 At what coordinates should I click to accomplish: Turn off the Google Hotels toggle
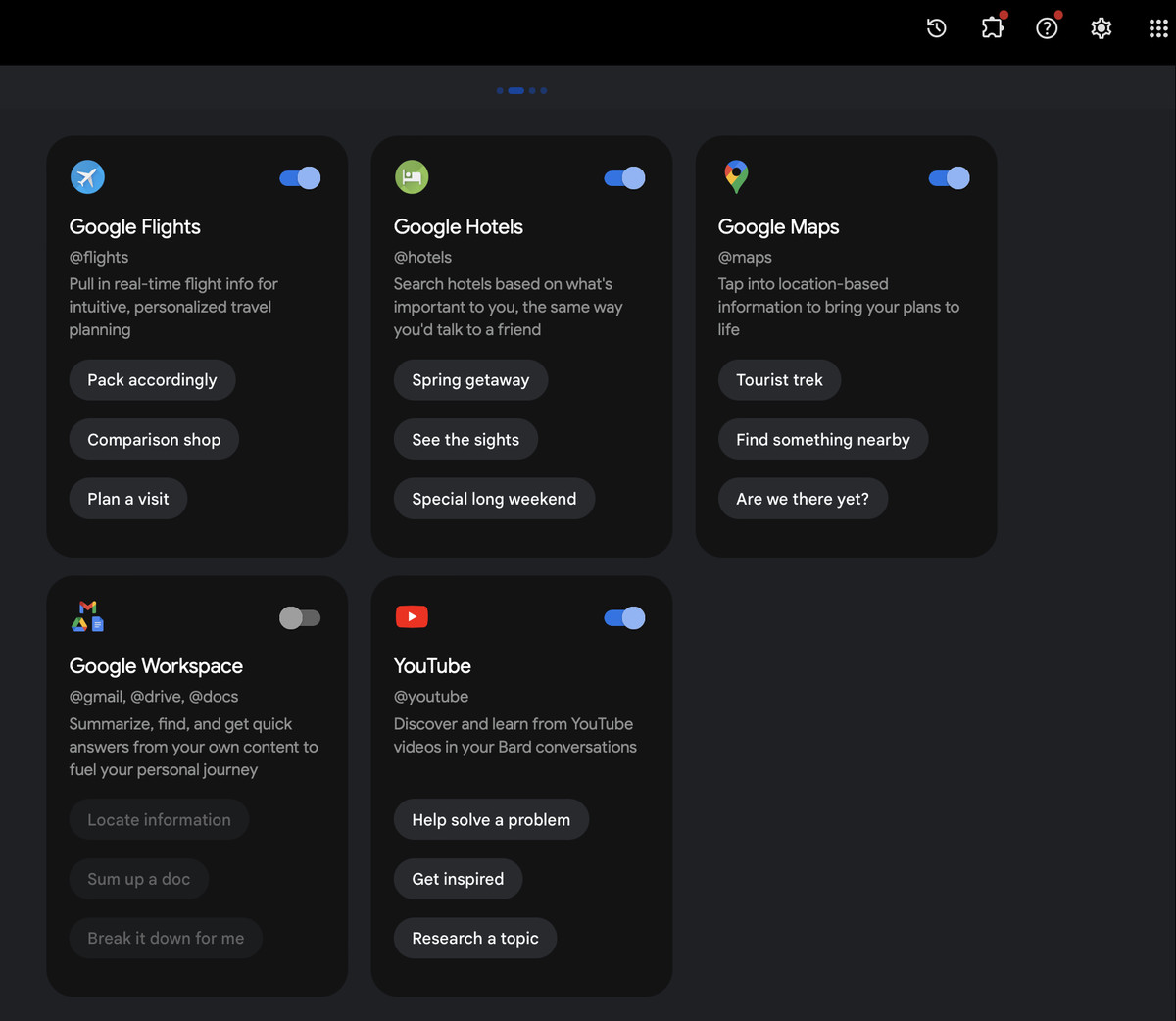pos(624,178)
